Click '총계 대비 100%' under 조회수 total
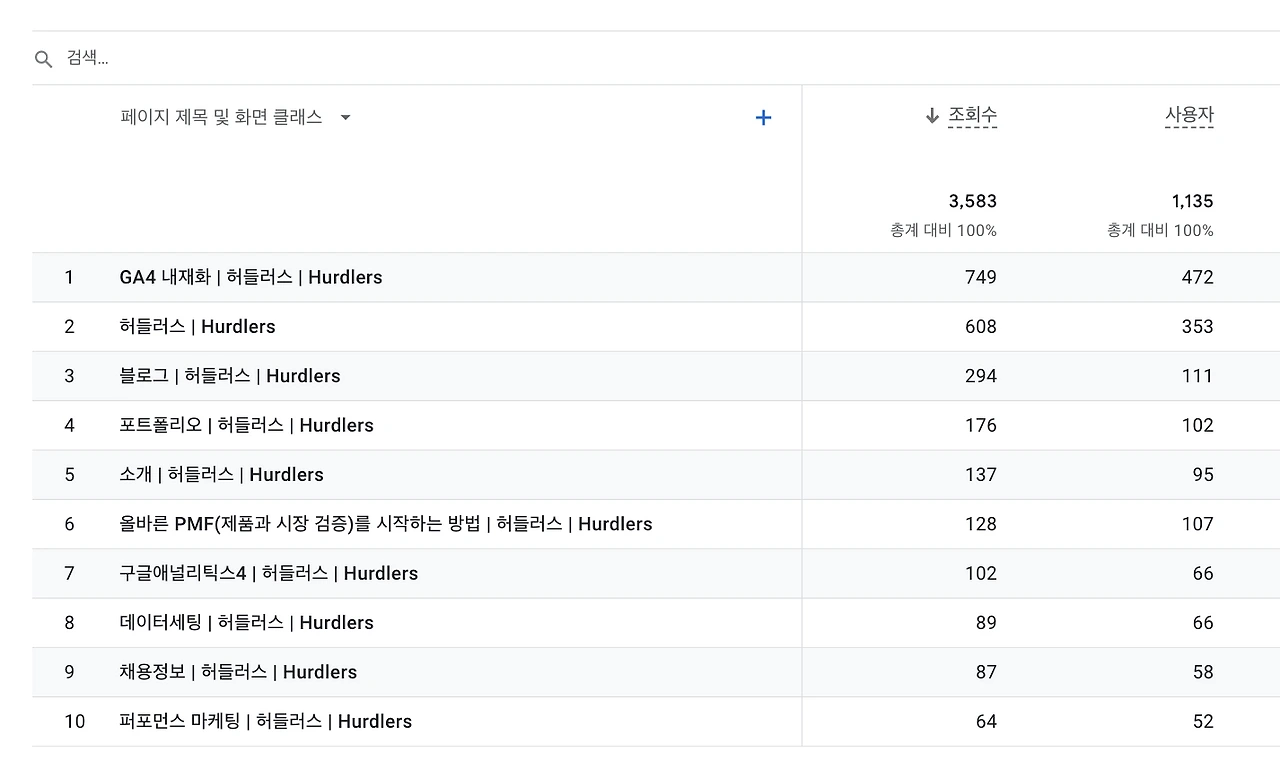This screenshot has height=761, width=1280. (x=944, y=231)
